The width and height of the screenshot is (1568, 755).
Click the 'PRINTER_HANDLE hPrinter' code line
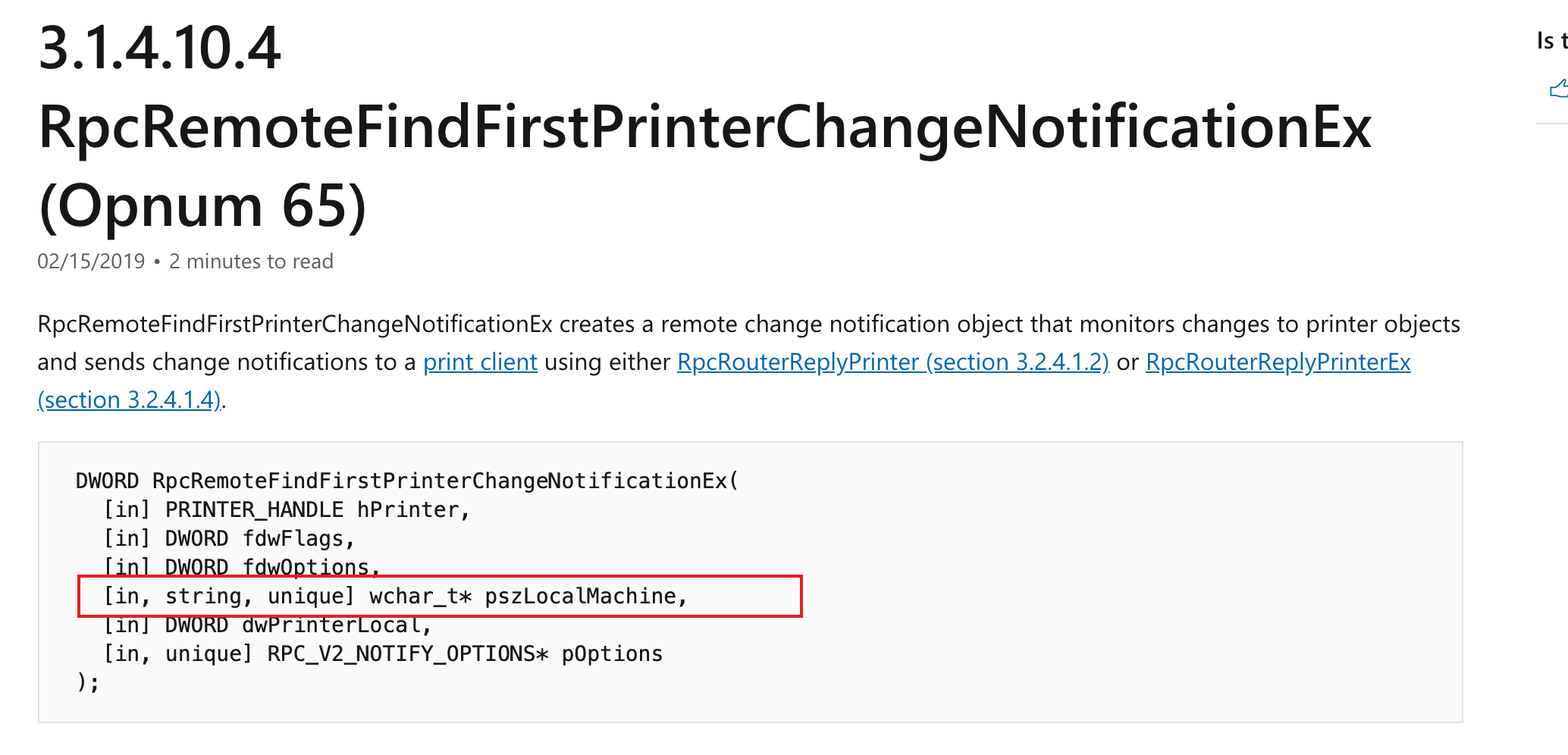(x=287, y=509)
